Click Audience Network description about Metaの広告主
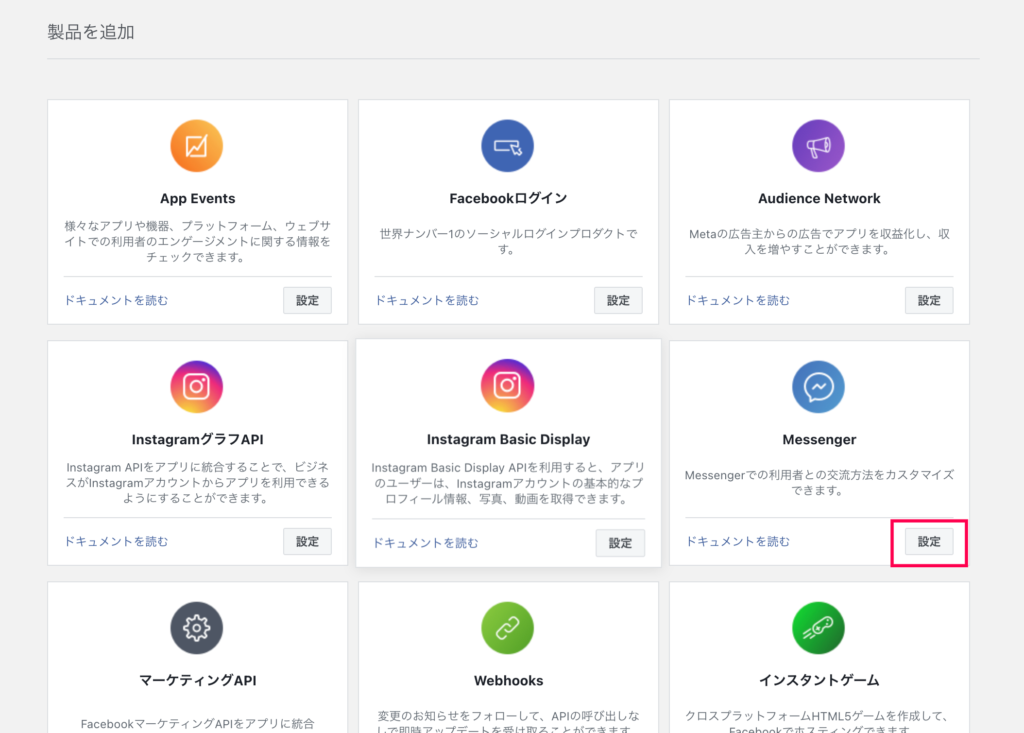This screenshot has width=1024, height=733. pyautogui.click(x=819, y=242)
